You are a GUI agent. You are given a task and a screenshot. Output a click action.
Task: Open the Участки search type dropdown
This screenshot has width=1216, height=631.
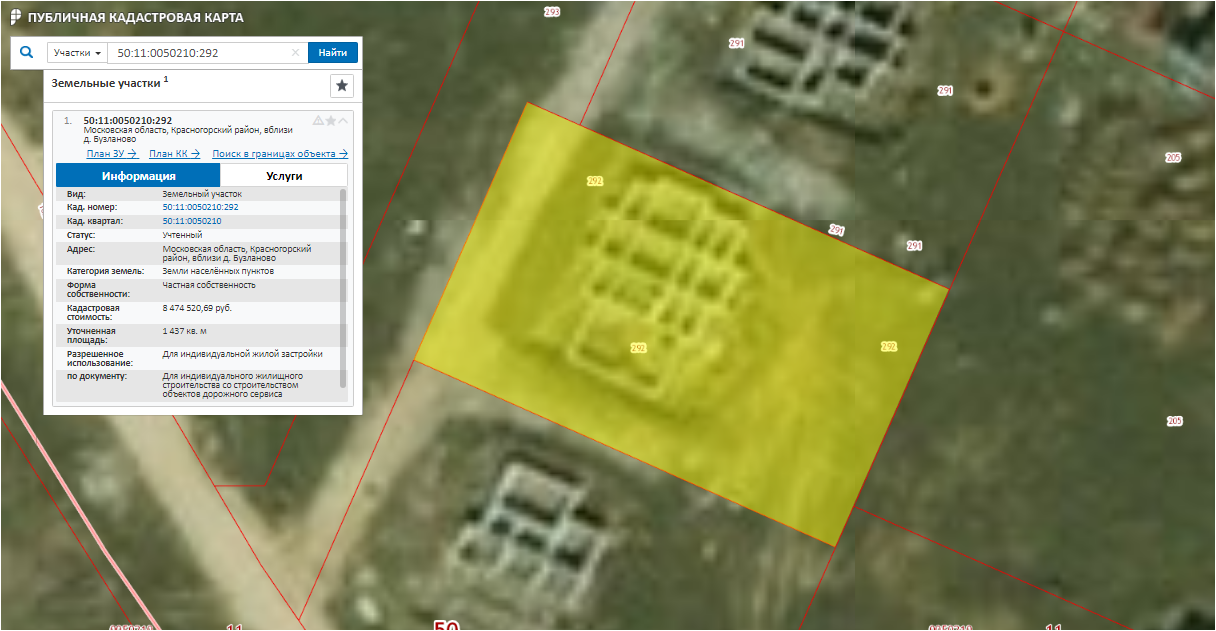pyautogui.click(x=78, y=53)
